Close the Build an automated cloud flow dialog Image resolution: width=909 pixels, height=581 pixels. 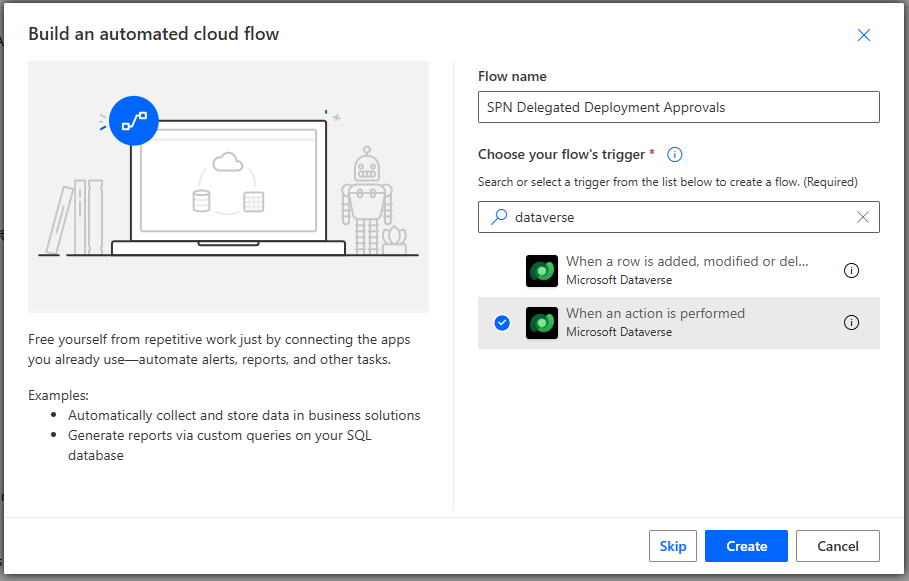[864, 35]
